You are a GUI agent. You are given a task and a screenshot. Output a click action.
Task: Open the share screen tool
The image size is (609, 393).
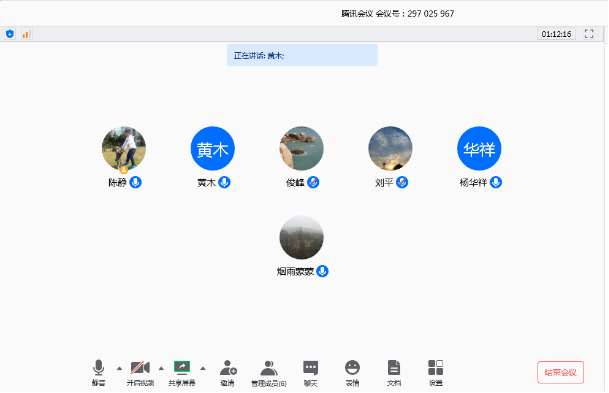tap(182, 372)
